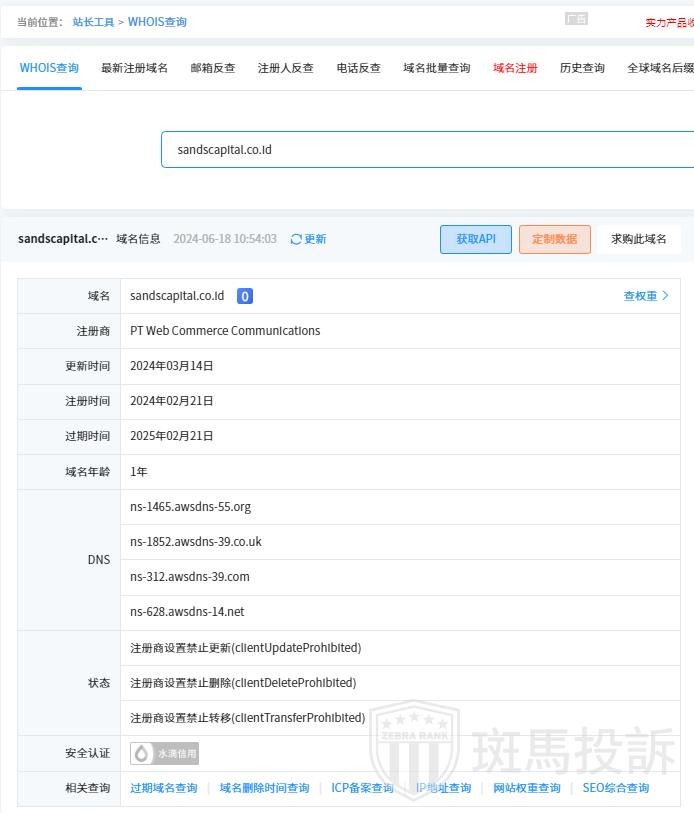Click the red 域名注册 tab
Viewport: 694px width, 813px height.
coord(515,68)
